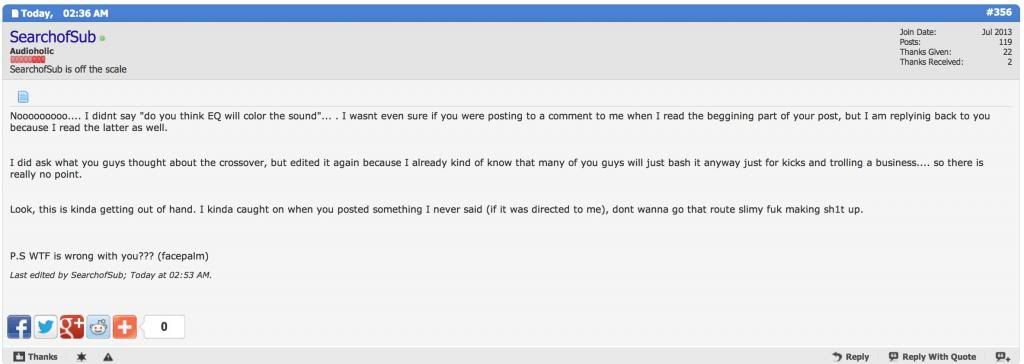Share the post on Facebook
Screen dimensions: 1024x364
(19, 327)
